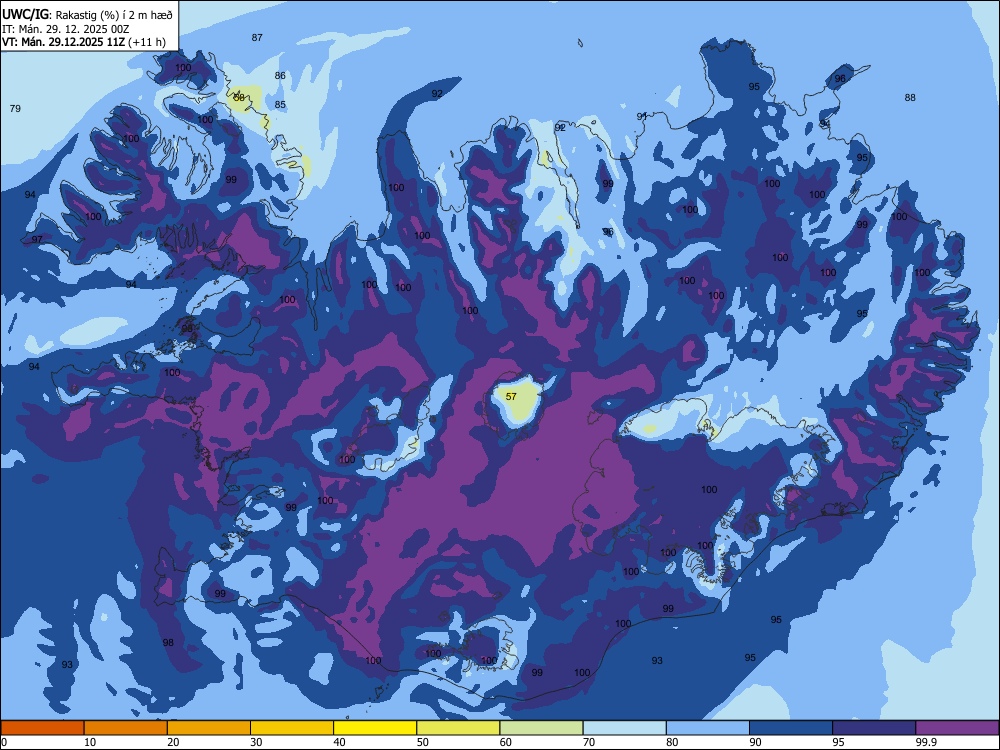
Task: Click the 0–10 dark orange legend swatch
Action: pyautogui.click(x=42, y=728)
